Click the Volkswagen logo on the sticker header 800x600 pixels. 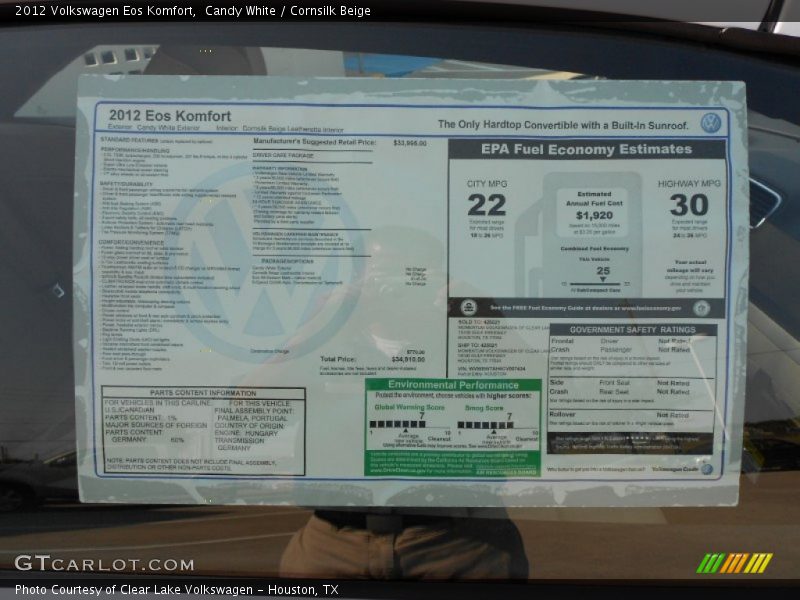(710, 123)
